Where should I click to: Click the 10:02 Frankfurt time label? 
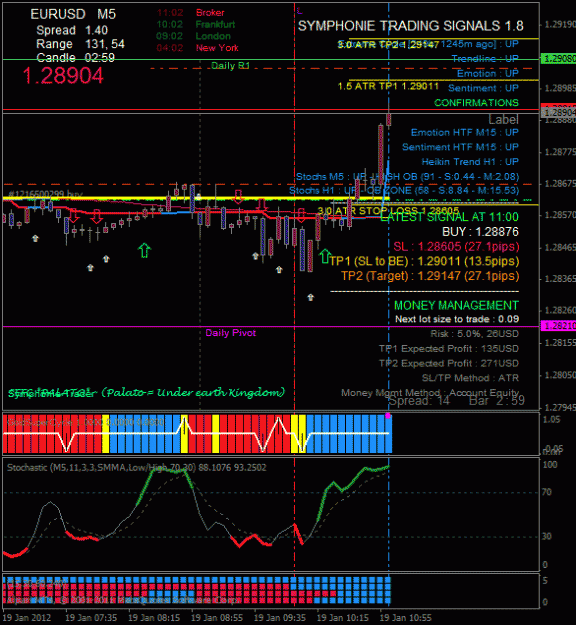click(x=195, y=24)
